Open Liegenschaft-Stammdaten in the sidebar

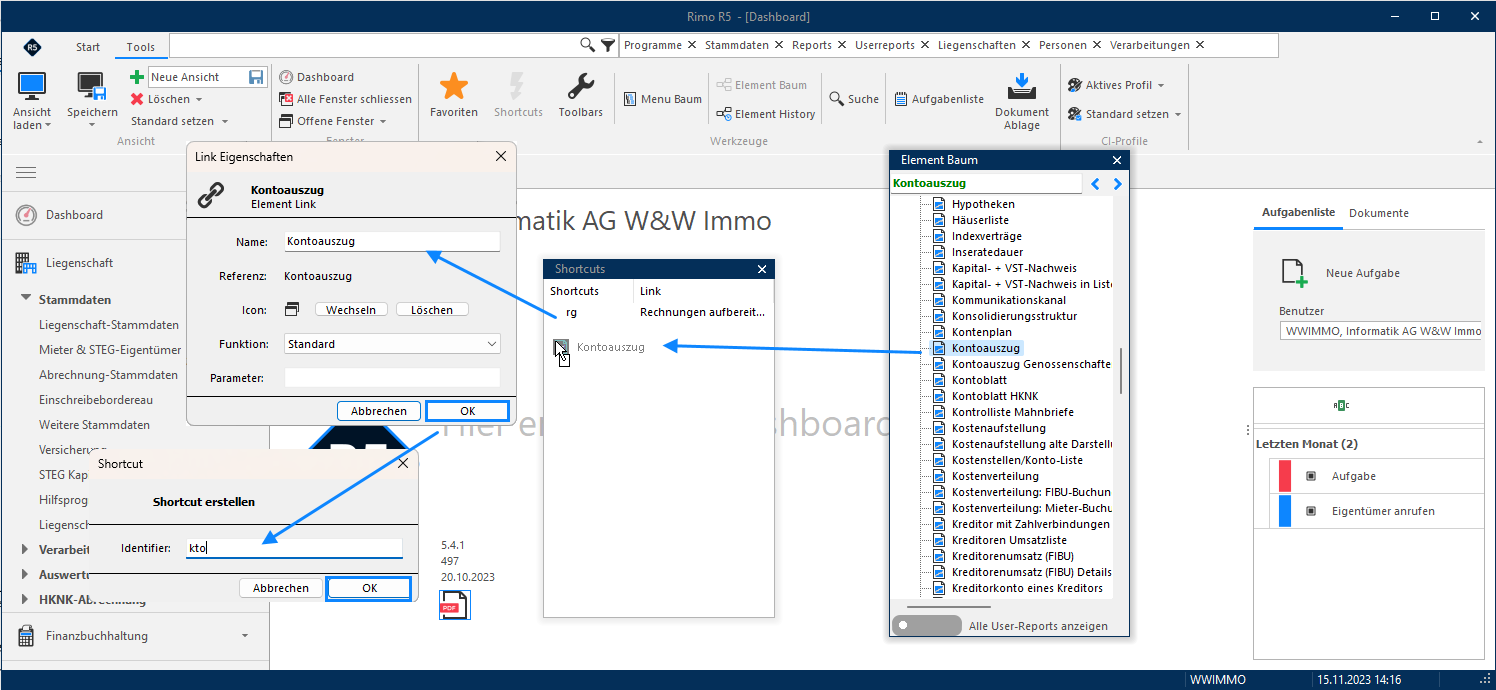click(x=109, y=325)
